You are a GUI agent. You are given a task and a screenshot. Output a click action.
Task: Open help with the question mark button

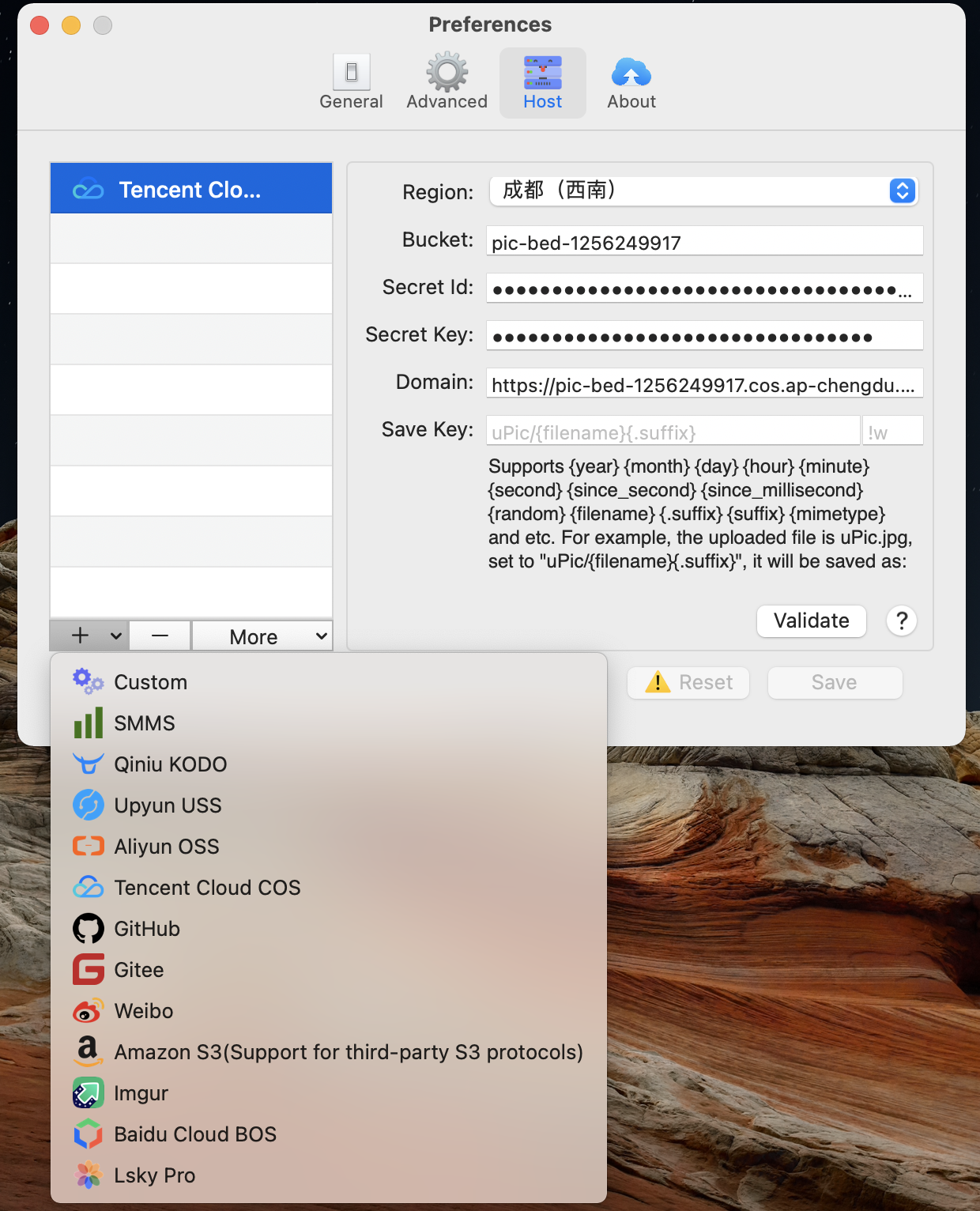pos(902,621)
